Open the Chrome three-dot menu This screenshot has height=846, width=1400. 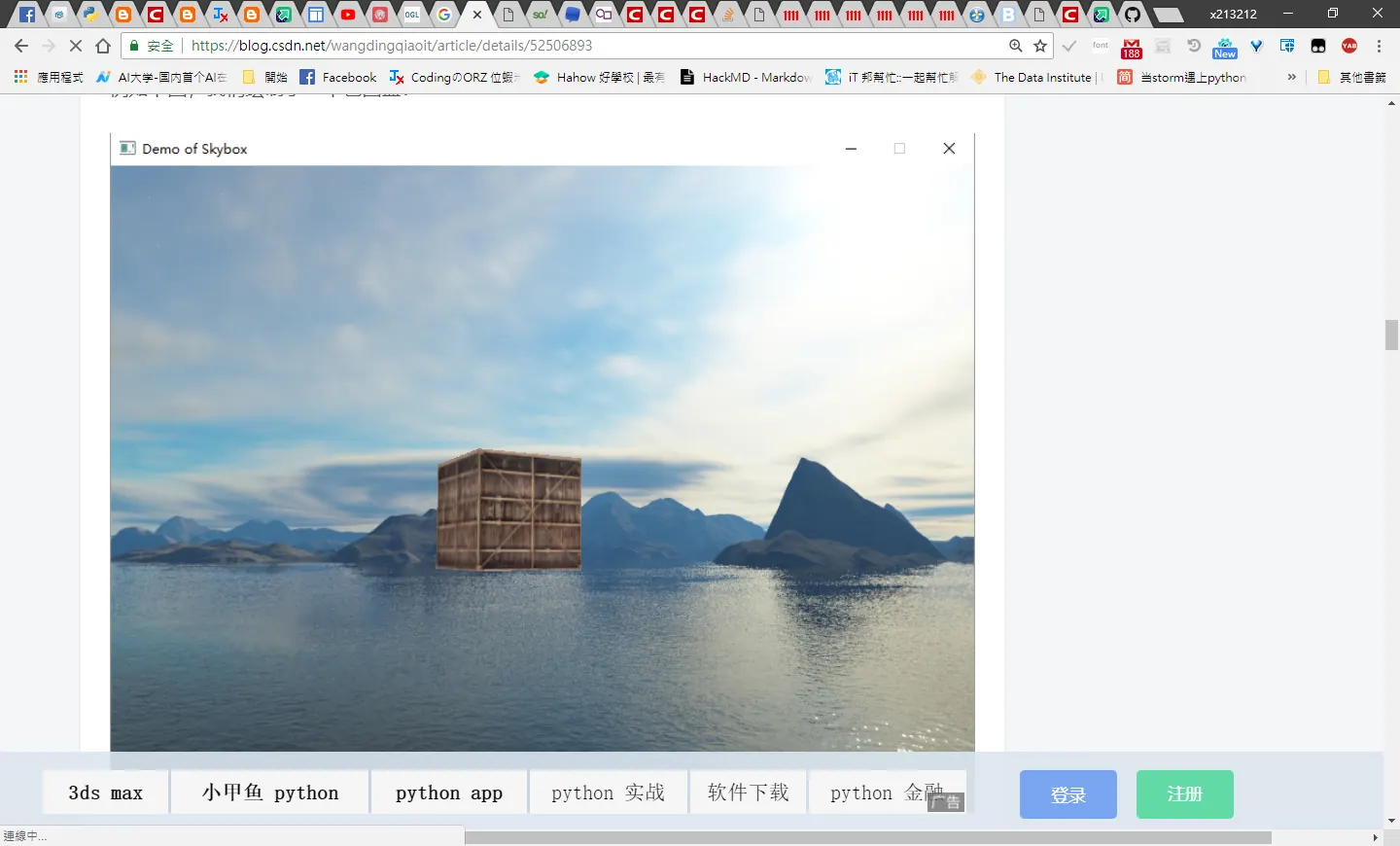tap(1379, 46)
